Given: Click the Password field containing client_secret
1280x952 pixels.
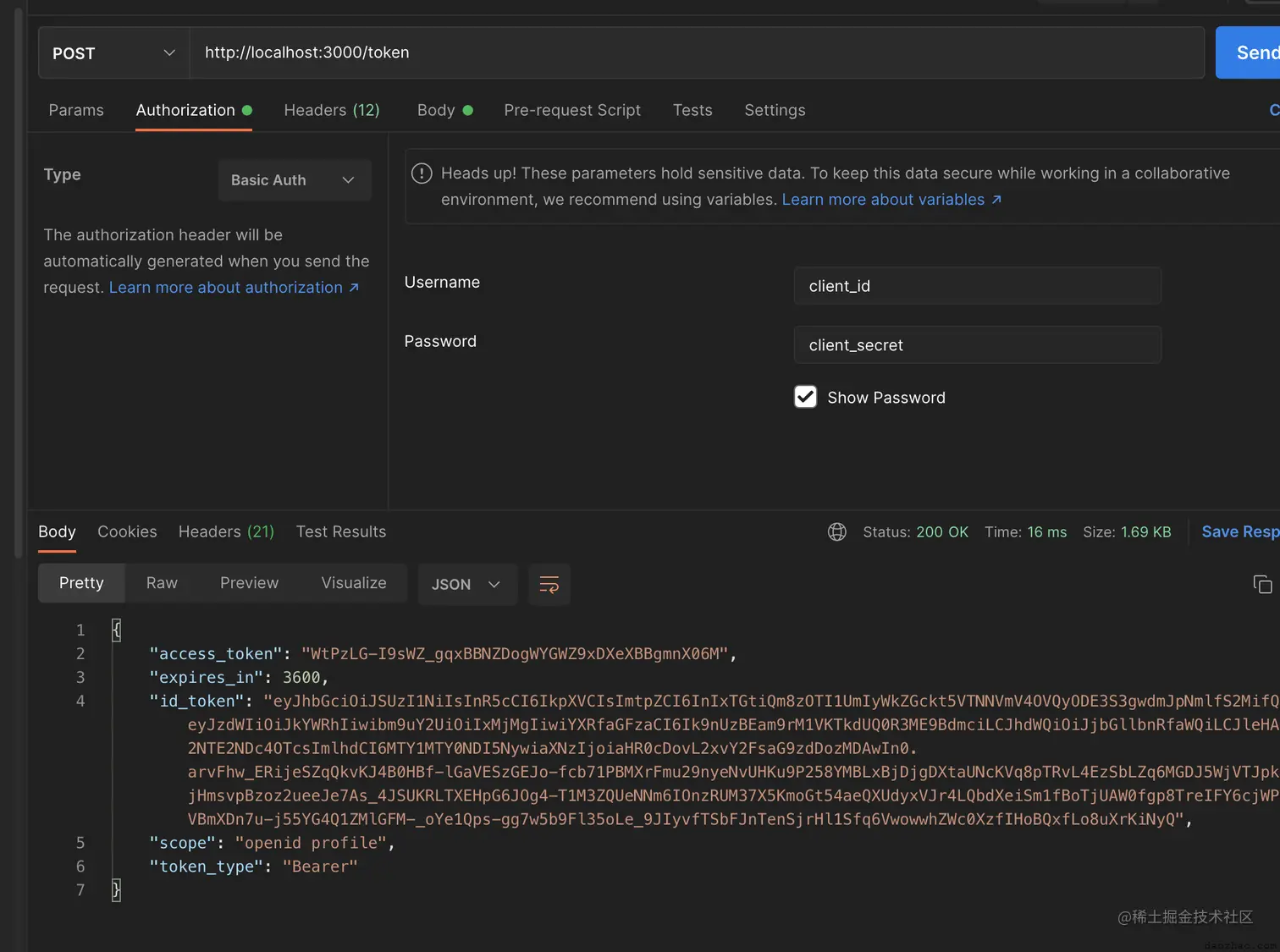Looking at the screenshot, I should [978, 345].
